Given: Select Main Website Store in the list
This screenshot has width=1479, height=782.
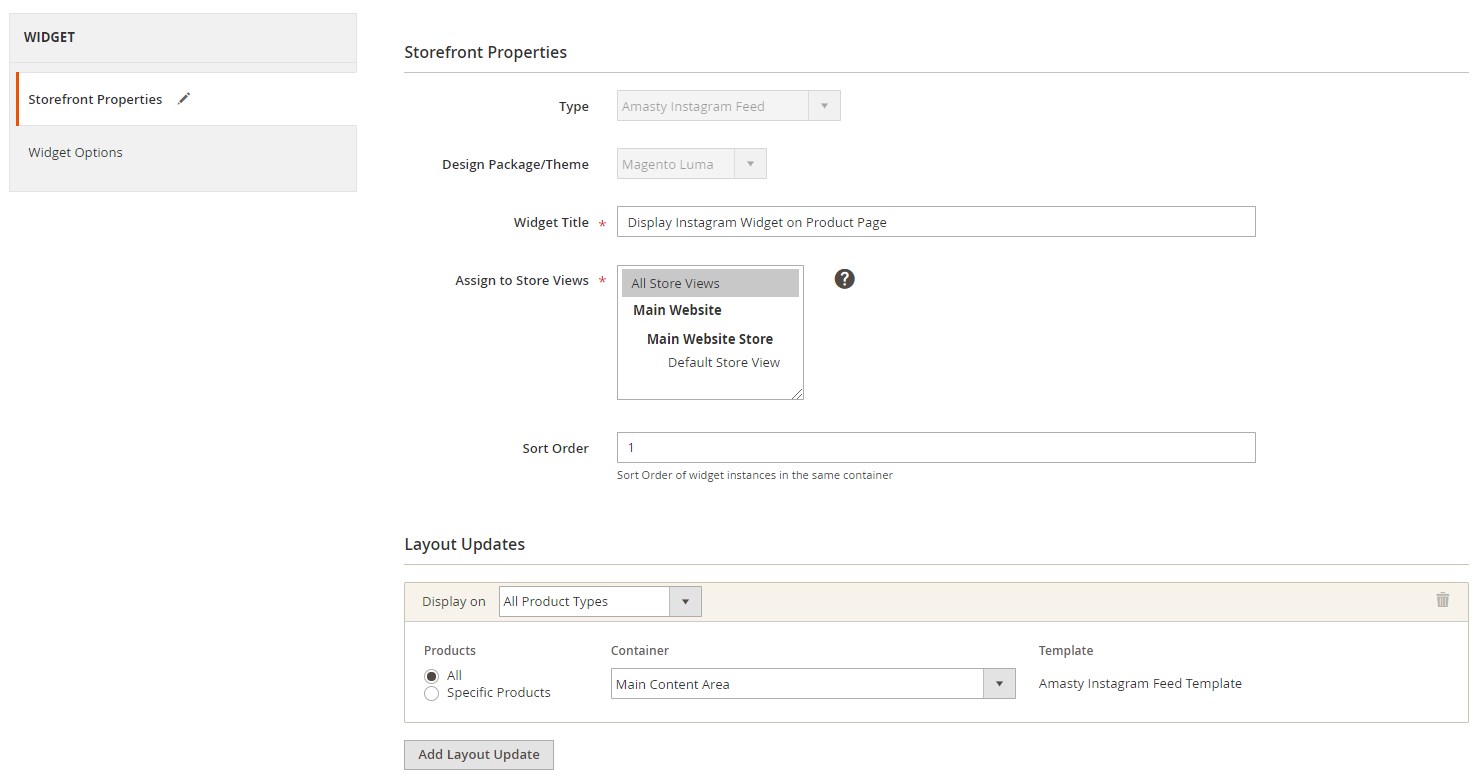Looking at the screenshot, I should coord(710,339).
